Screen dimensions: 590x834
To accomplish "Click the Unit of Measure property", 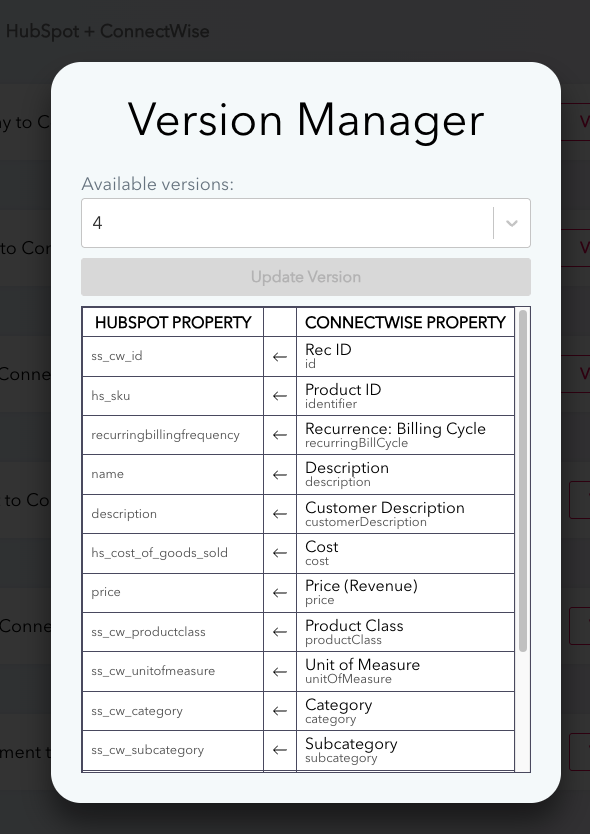I will tap(405, 671).
